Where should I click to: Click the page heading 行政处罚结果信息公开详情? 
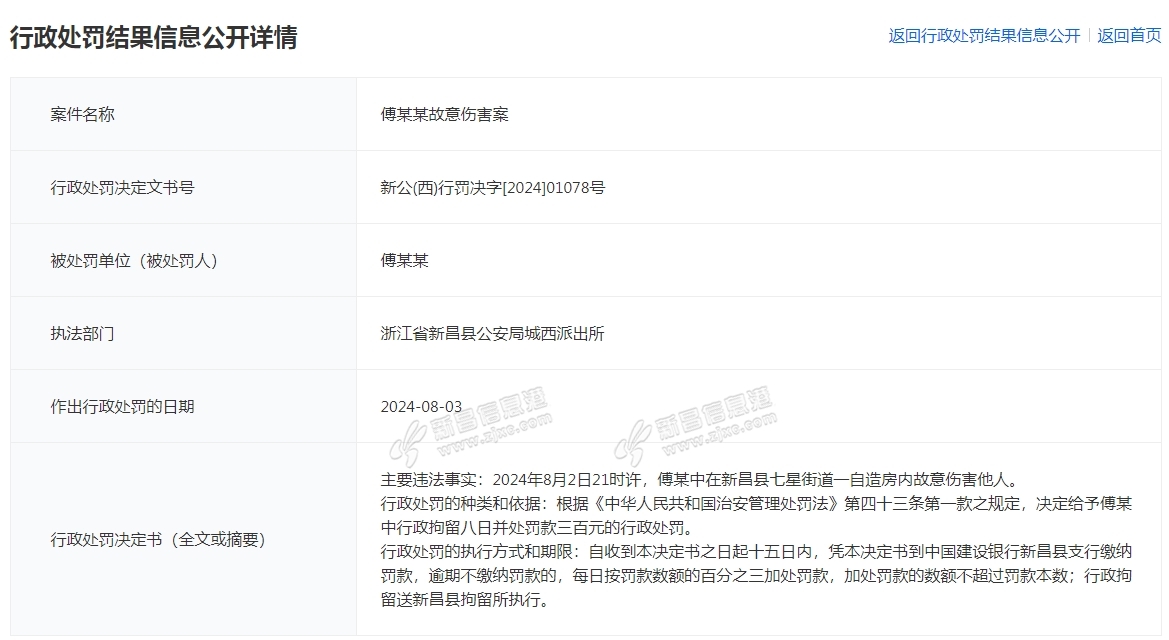(x=154, y=37)
